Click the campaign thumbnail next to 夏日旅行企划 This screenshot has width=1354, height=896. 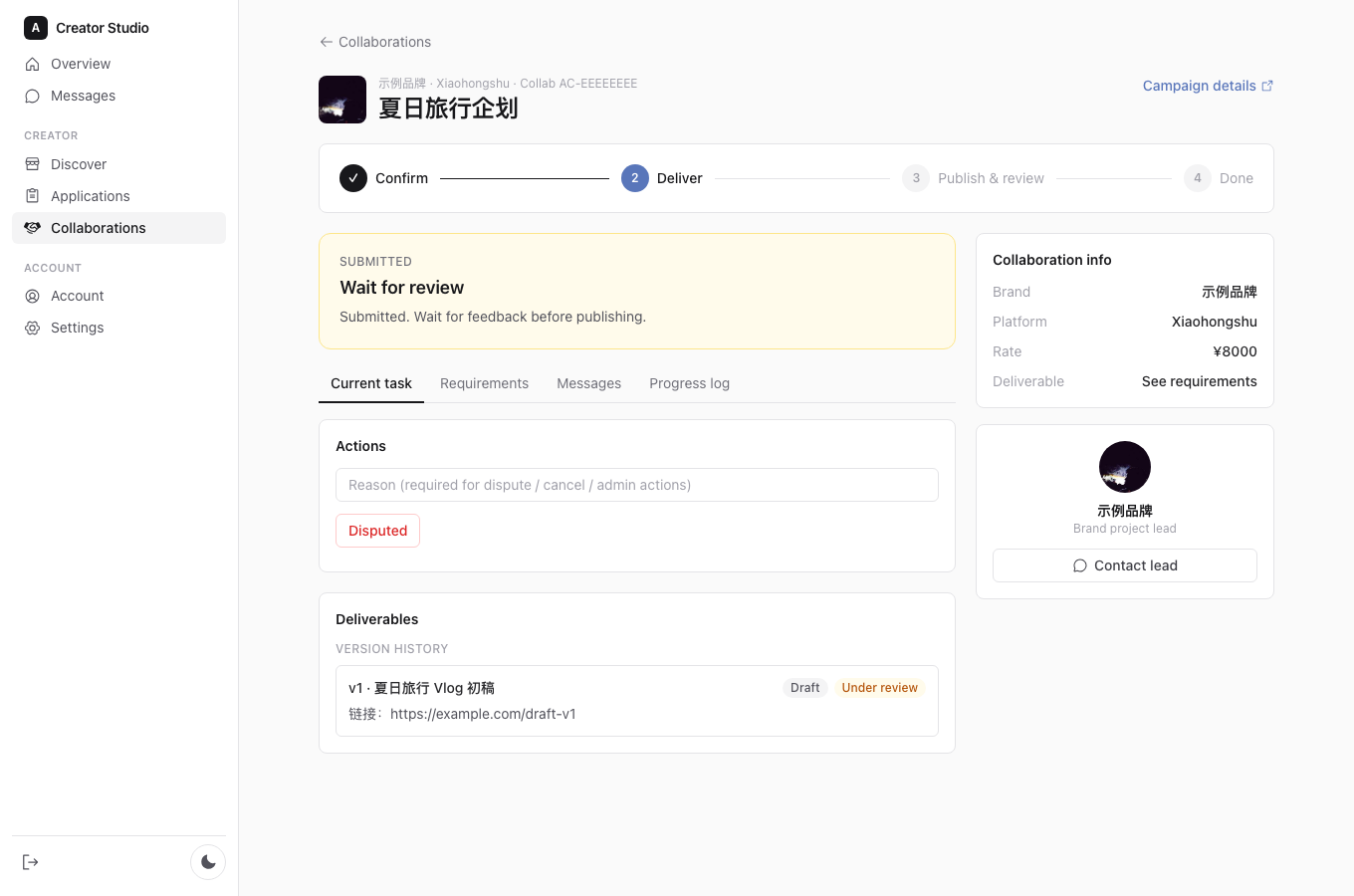click(342, 100)
